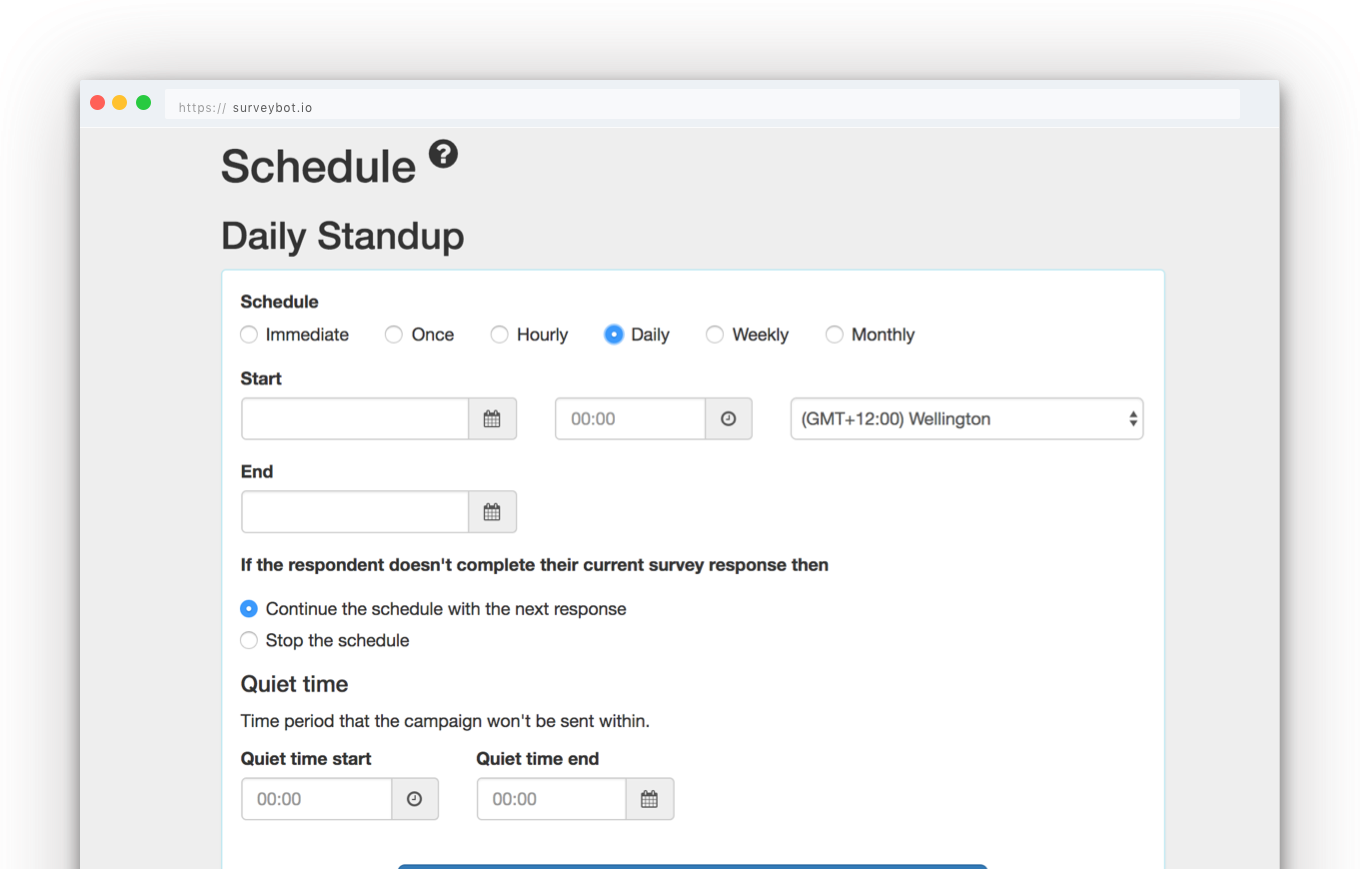Open the Start time clock picker

pyautogui.click(x=728, y=419)
